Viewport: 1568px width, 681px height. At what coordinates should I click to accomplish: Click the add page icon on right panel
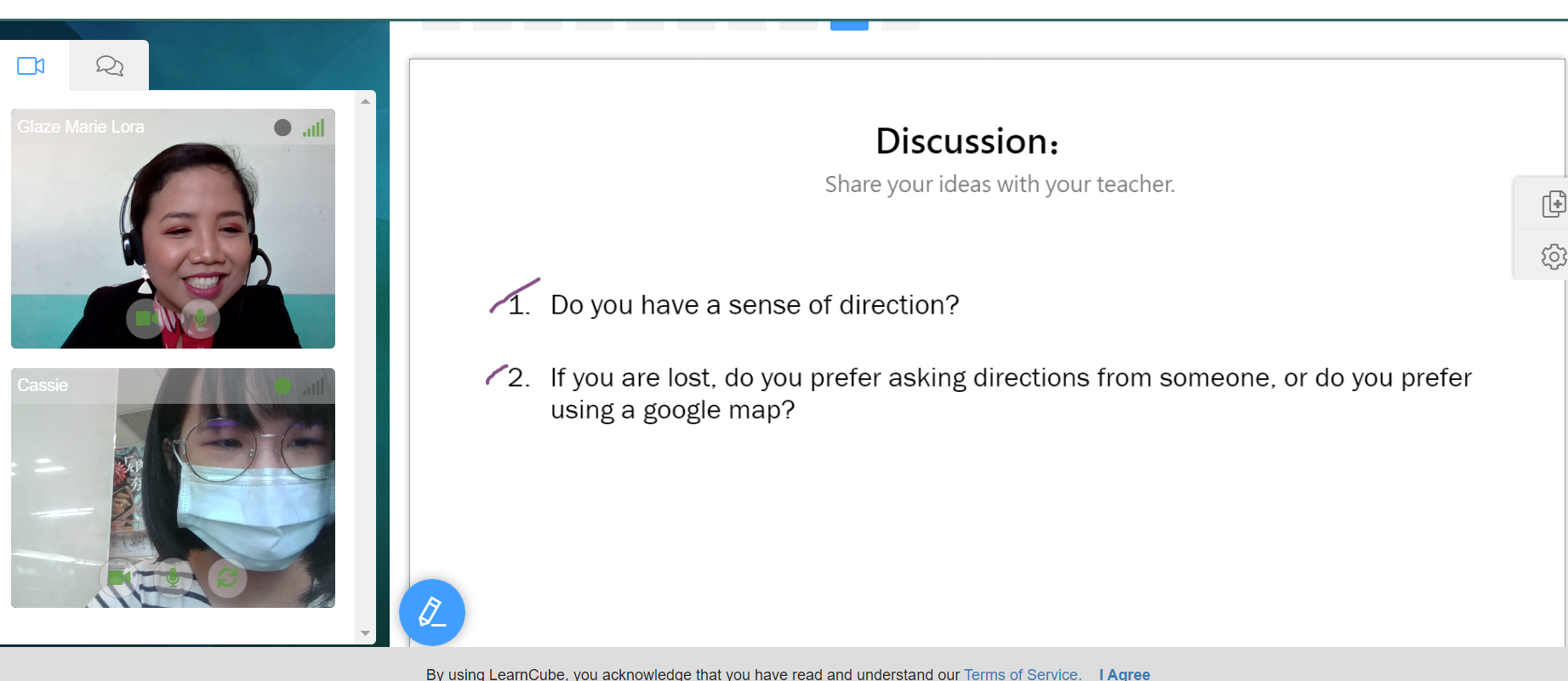click(x=1554, y=204)
